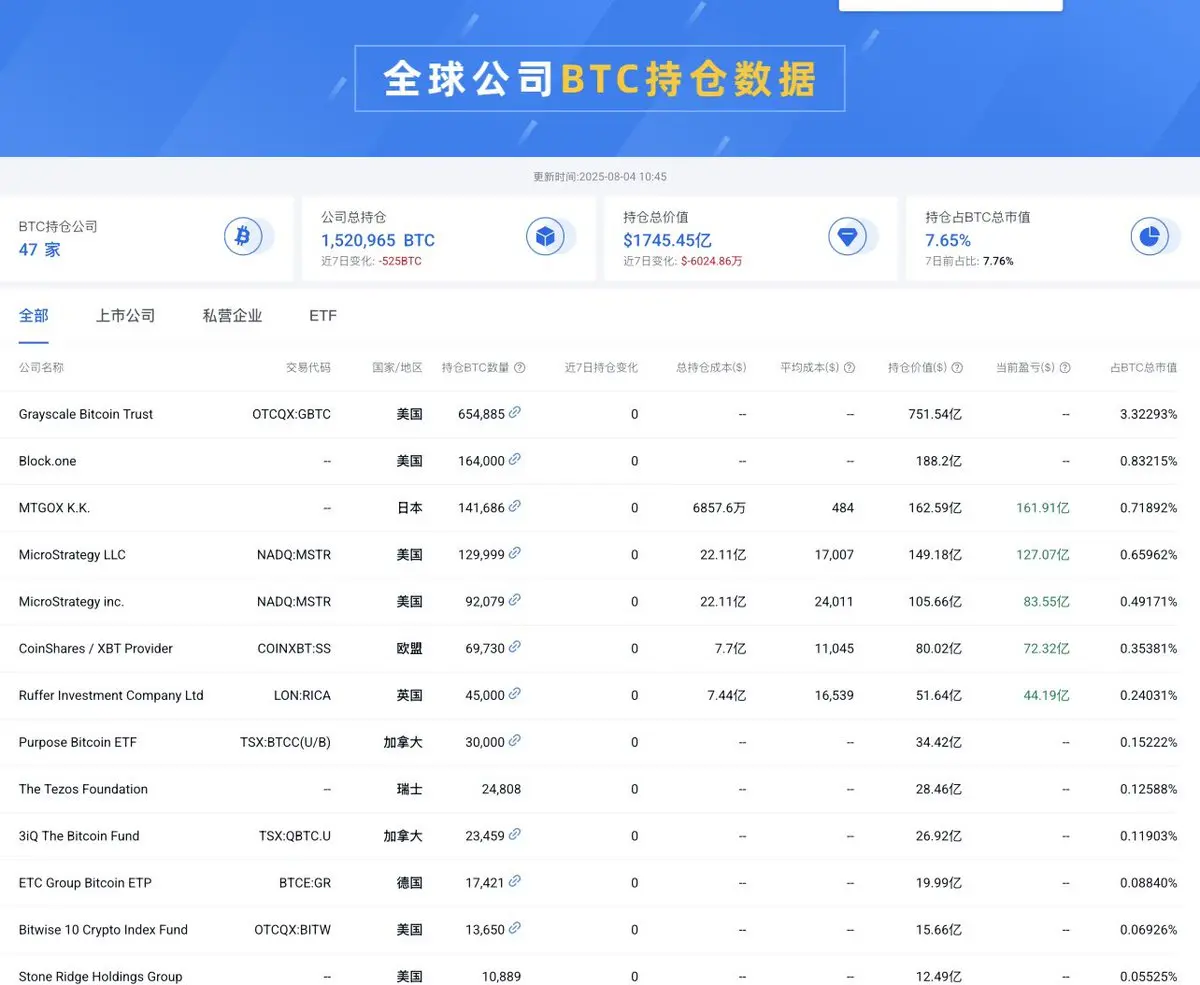
Task: Open the link icon beside CoinShares 69,730
Action: [515, 647]
